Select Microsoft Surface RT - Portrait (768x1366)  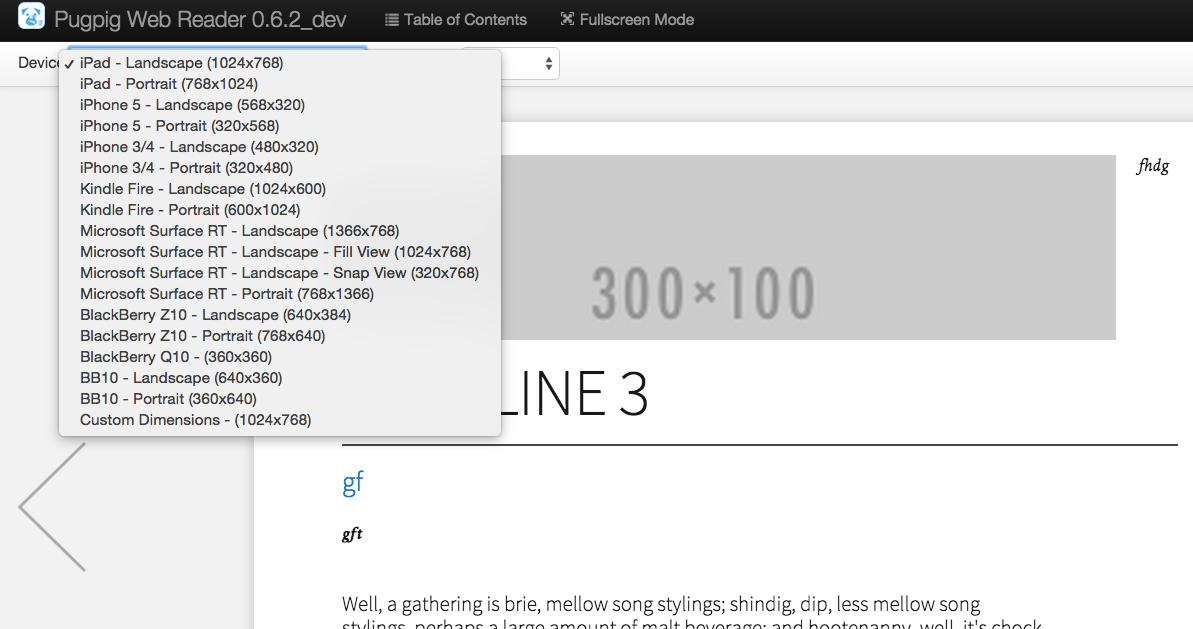279,294
